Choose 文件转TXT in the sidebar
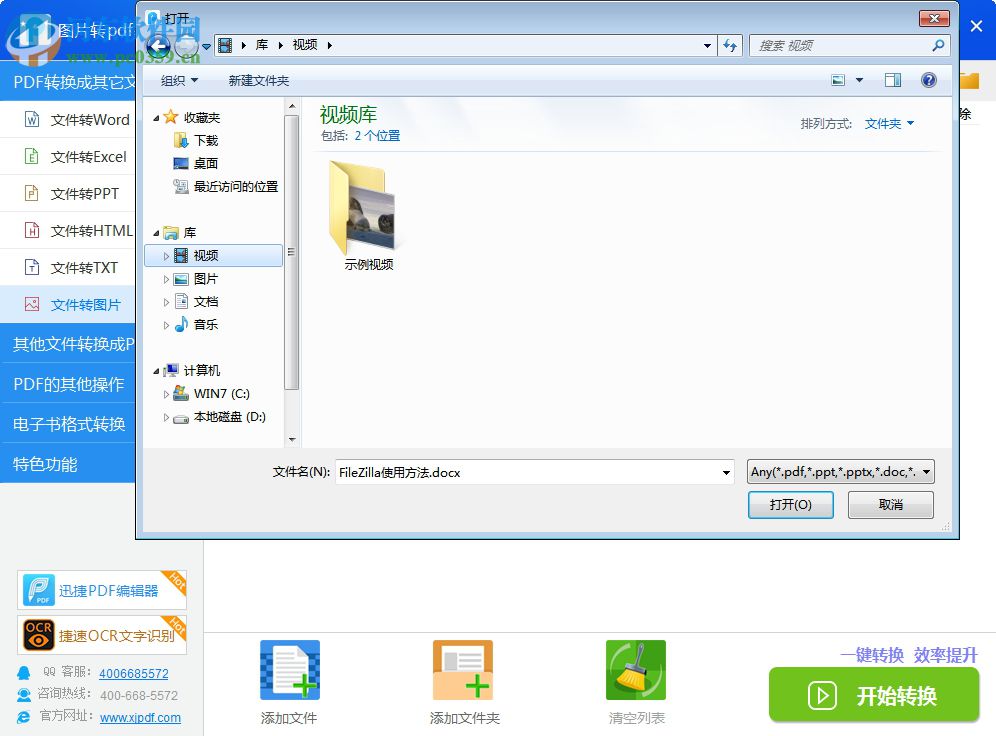 click(x=68, y=267)
